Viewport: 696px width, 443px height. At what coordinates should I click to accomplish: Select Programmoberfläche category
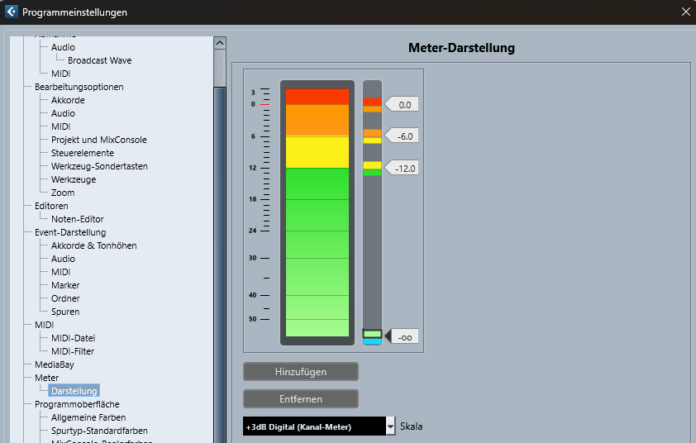click(x=77, y=404)
